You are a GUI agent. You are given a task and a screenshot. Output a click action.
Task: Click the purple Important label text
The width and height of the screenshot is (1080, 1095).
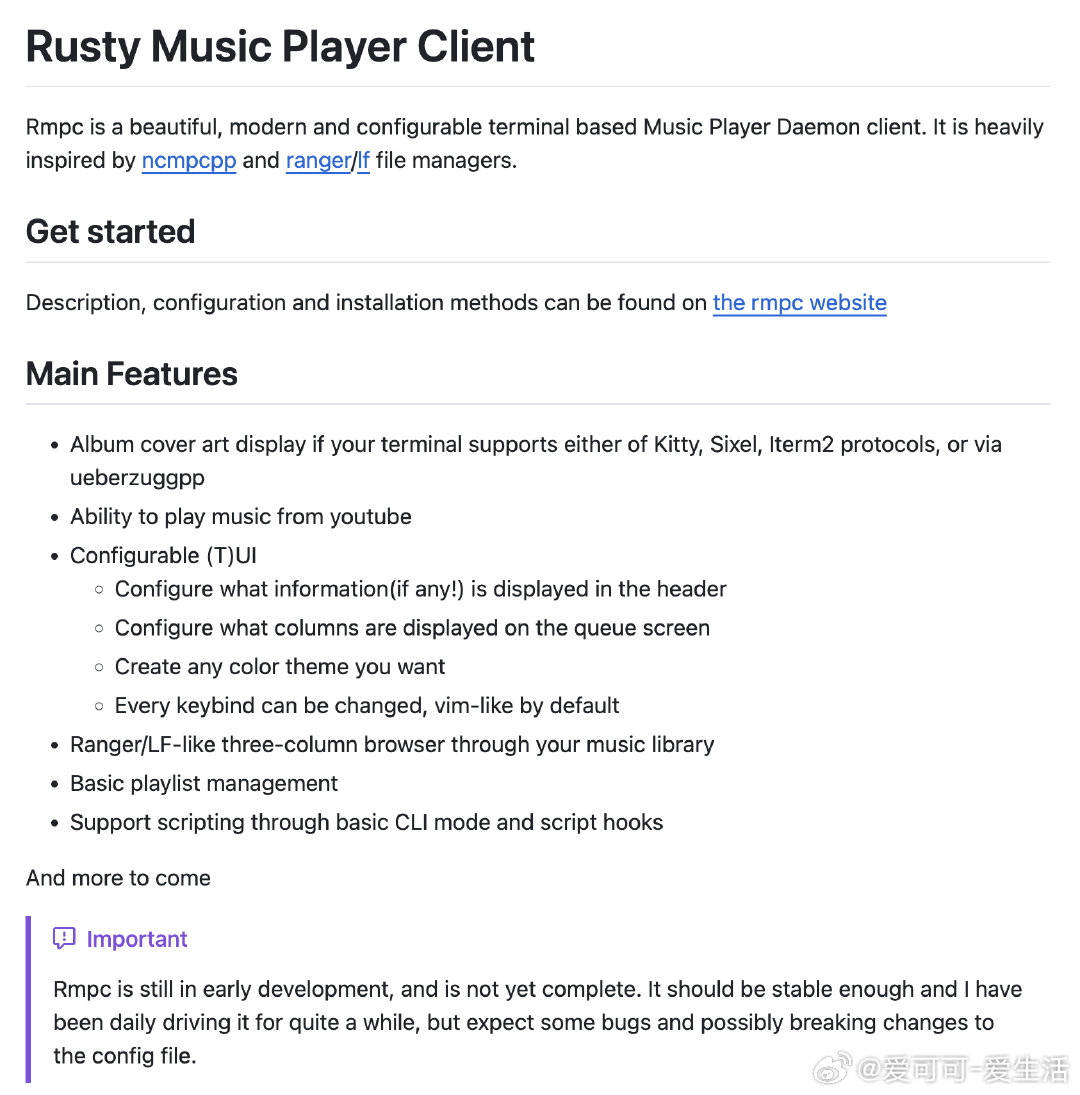137,939
